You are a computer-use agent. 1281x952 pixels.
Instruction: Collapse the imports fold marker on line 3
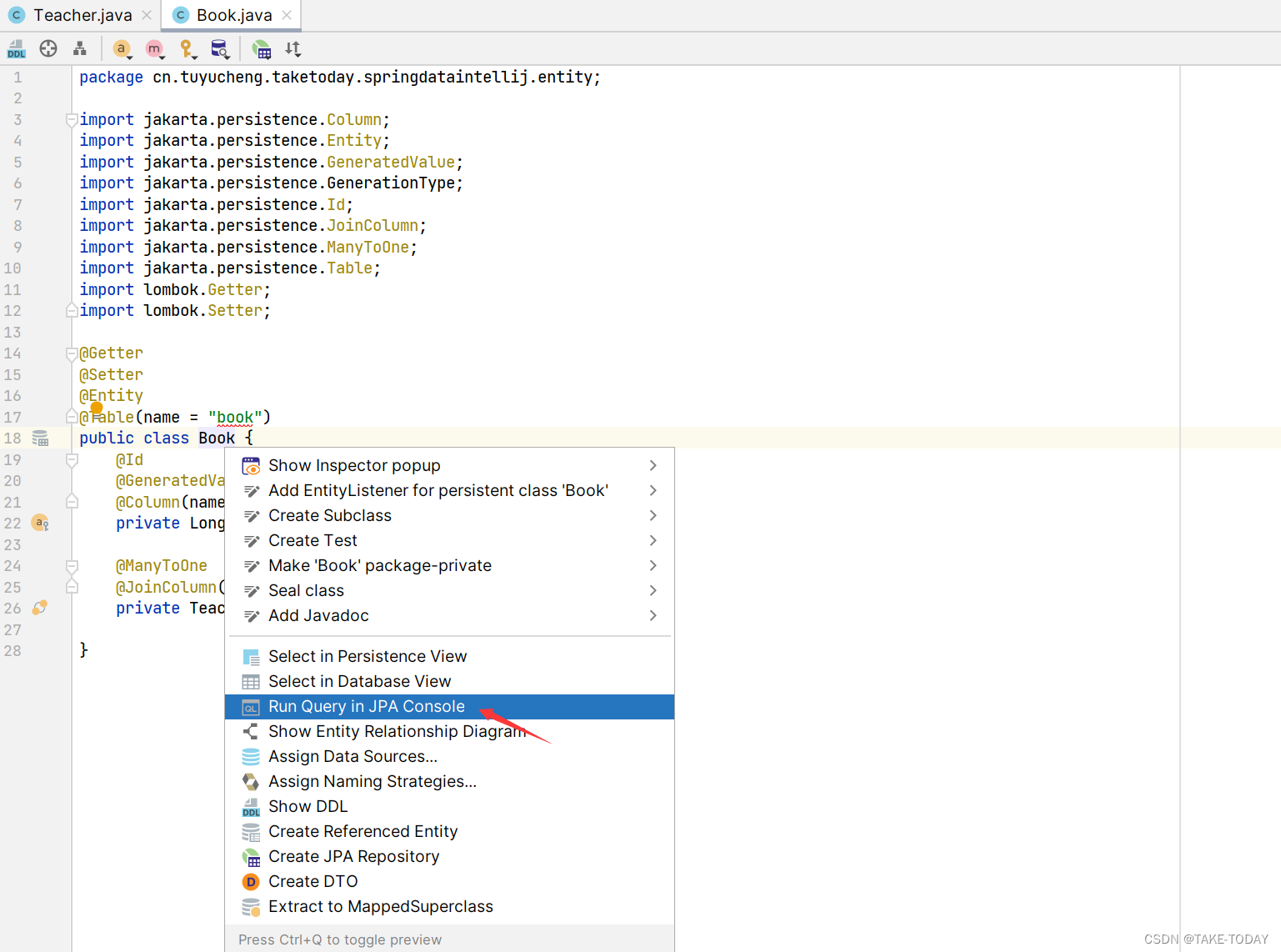[72, 120]
